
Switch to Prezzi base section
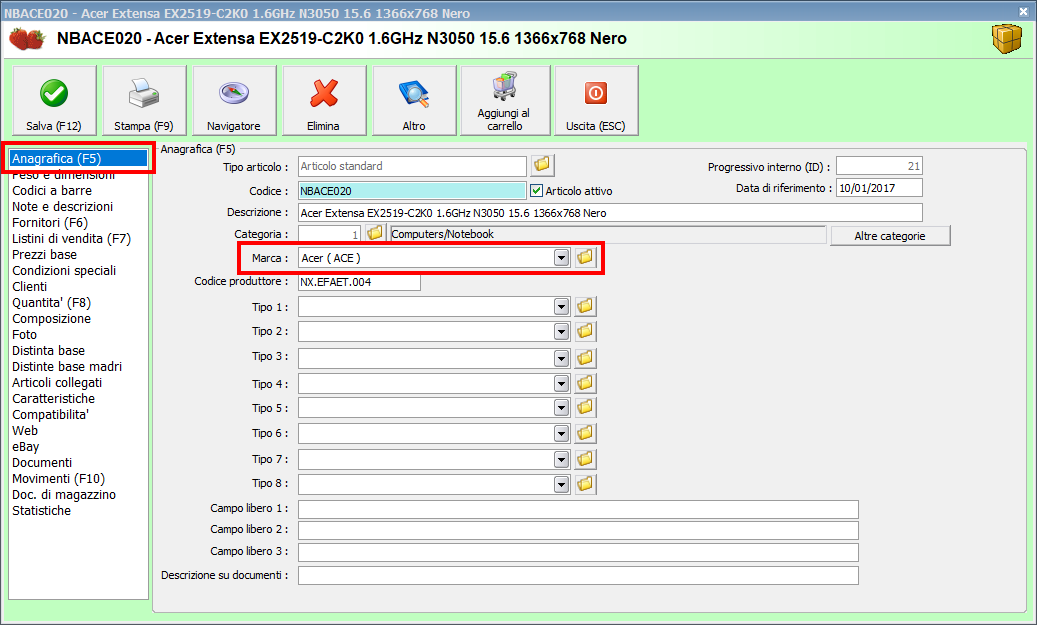tap(44, 255)
